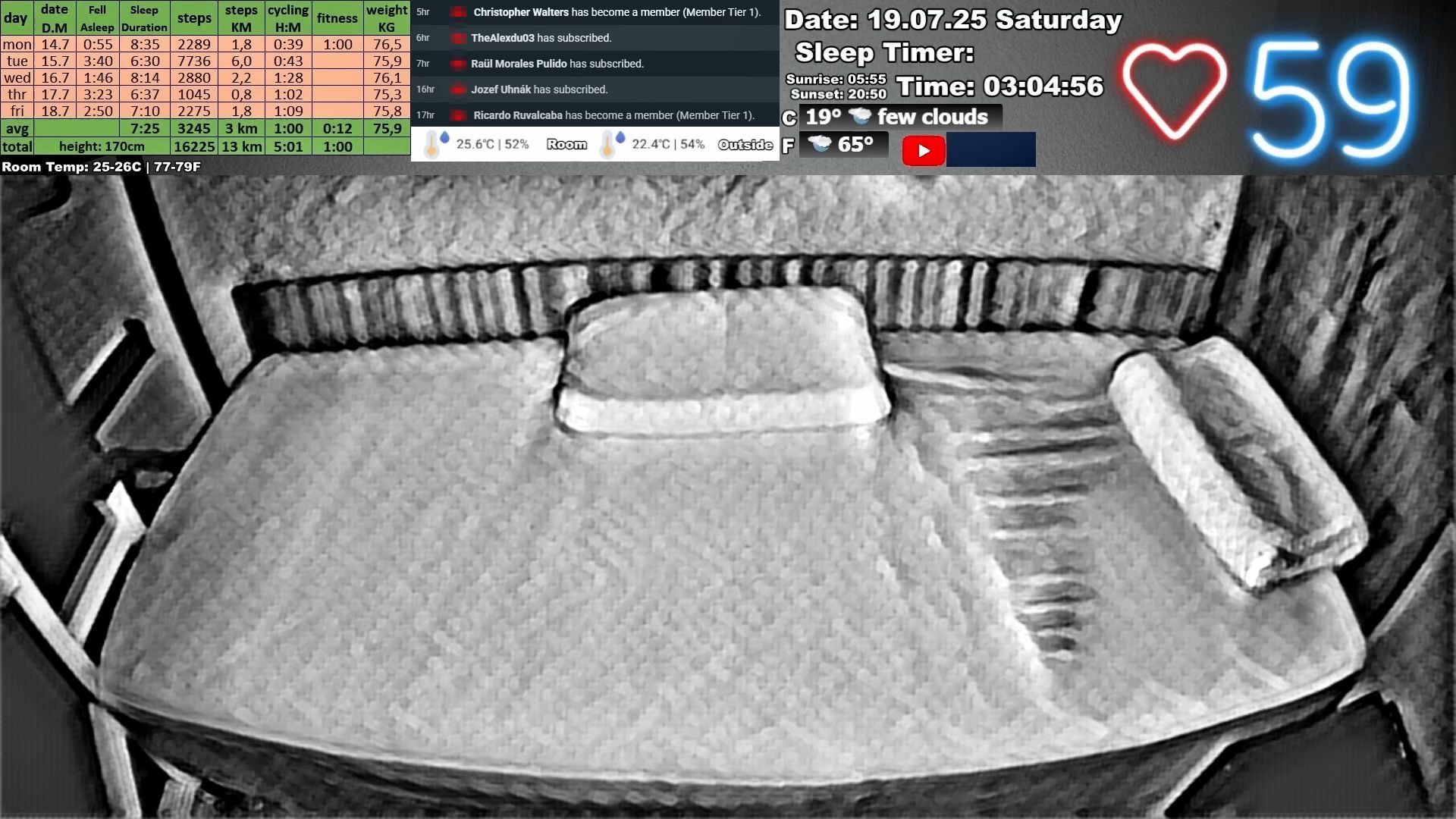Click the blue neon heart rate number 59
The height and width of the screenshot is (819, 1456).
tap(1331, 99)
